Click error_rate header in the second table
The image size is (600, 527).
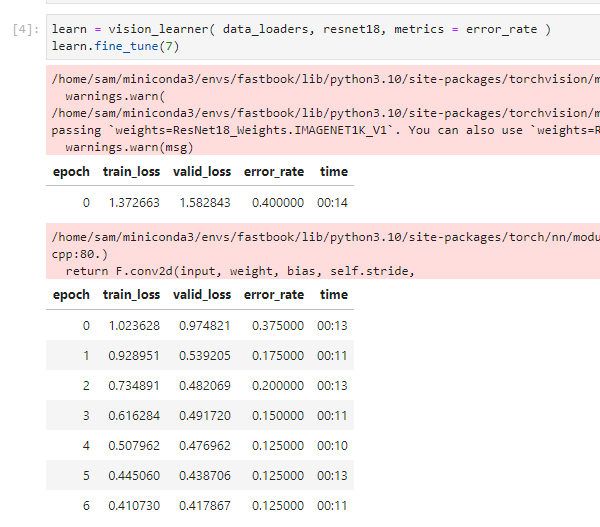pos(273,295)
